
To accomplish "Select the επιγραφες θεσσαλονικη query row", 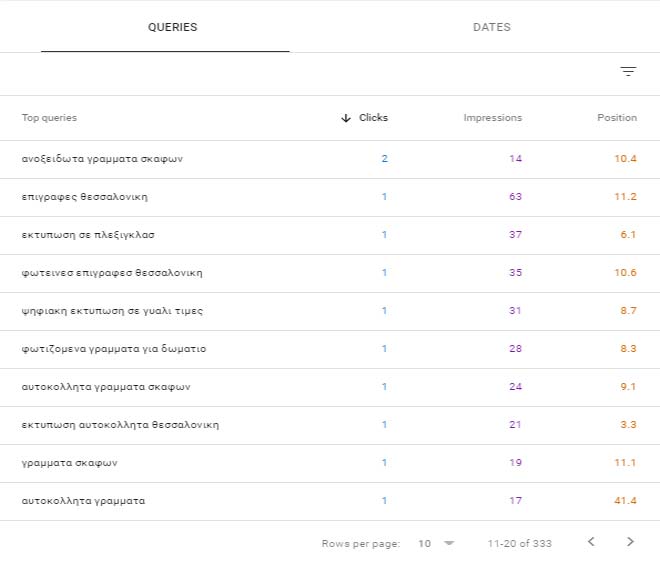I will [x=85, y=197].
